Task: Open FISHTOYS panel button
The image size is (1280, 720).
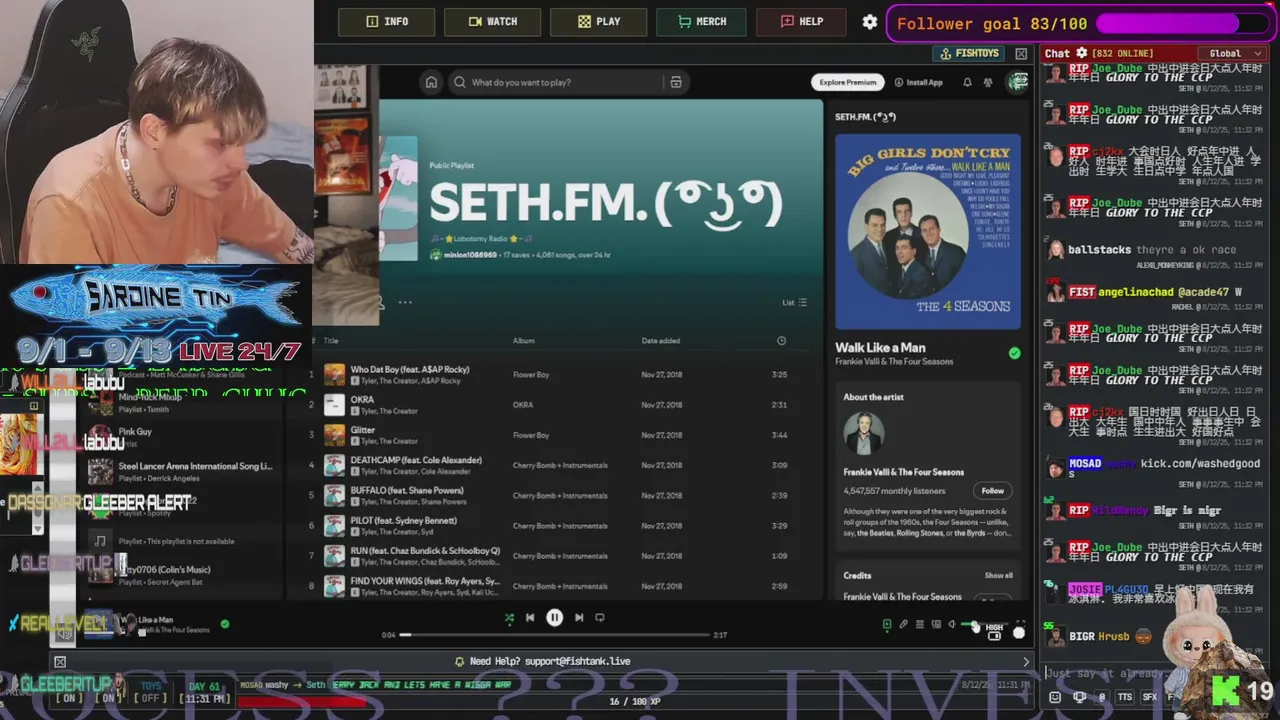Action: pyautogui.click(x=970, y=53)
